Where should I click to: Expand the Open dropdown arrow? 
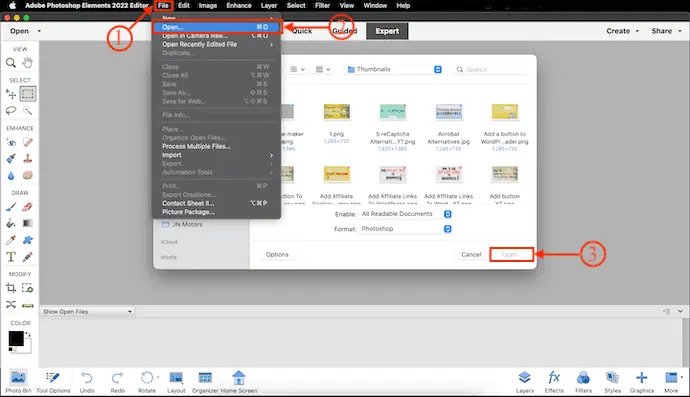click(39, 31)
